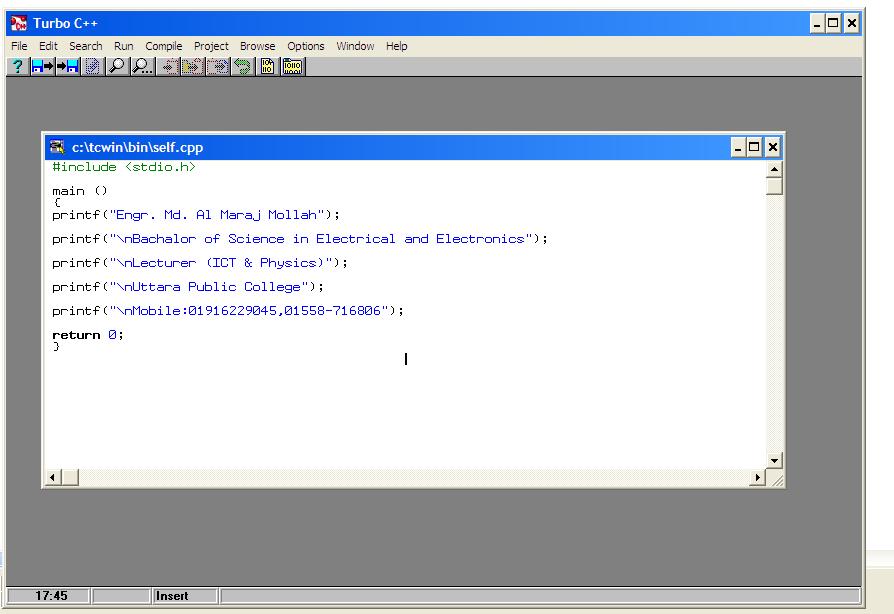
Task: Click the Search magnifier toolbar icon
Action: [x=117, y=67]
